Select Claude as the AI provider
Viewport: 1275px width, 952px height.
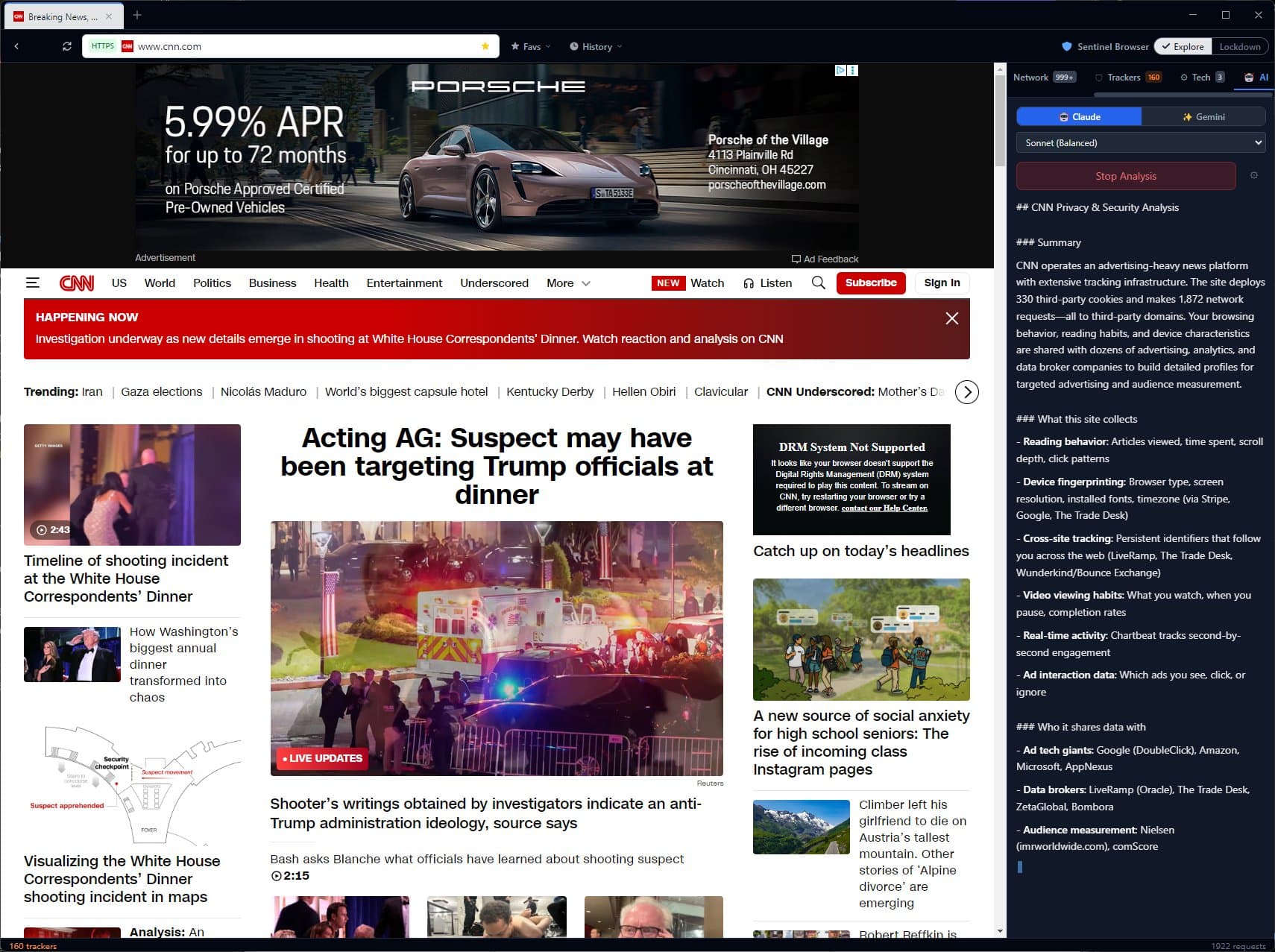click(x=1079, y=117)
